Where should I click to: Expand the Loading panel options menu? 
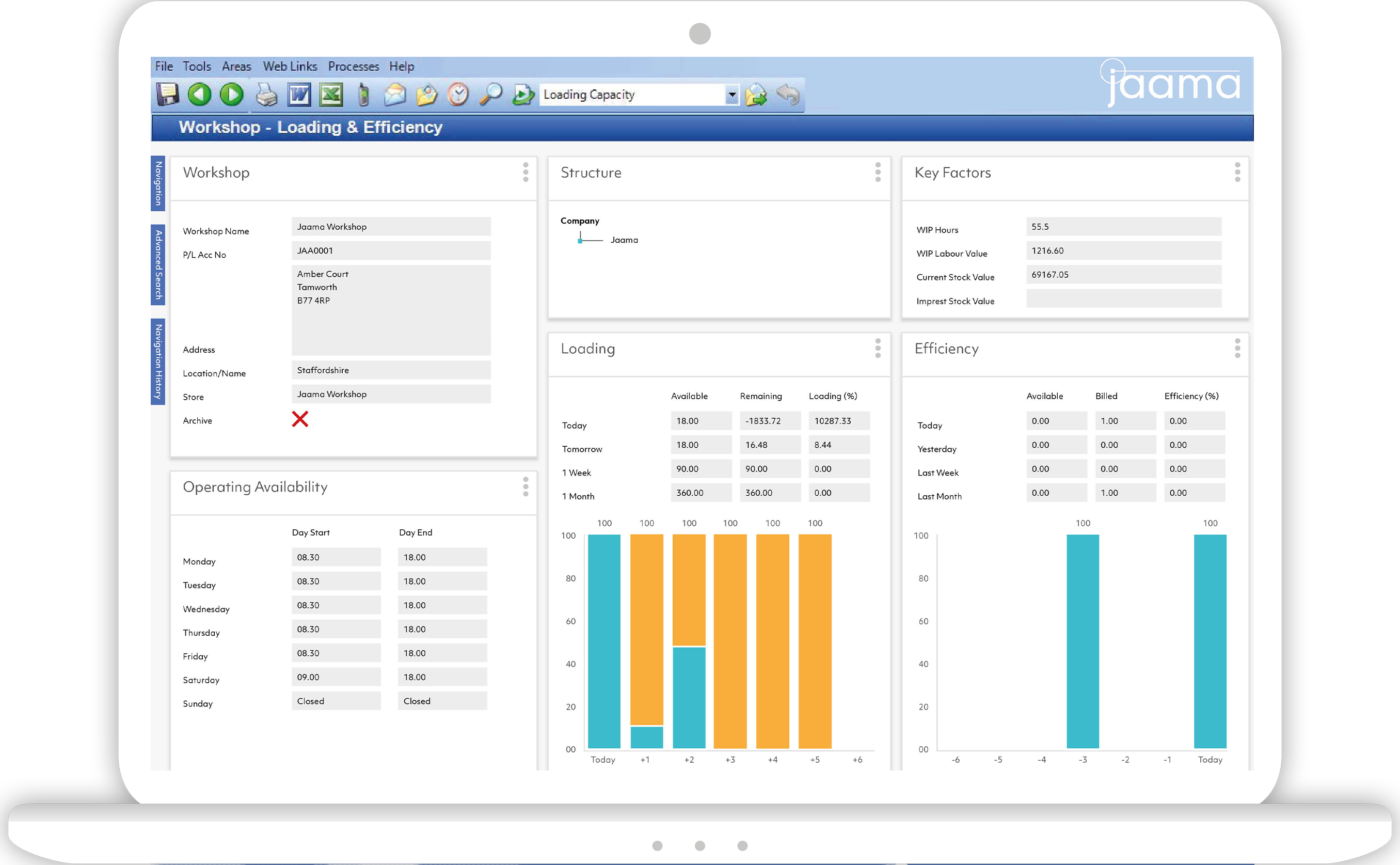tap(878, 348)
